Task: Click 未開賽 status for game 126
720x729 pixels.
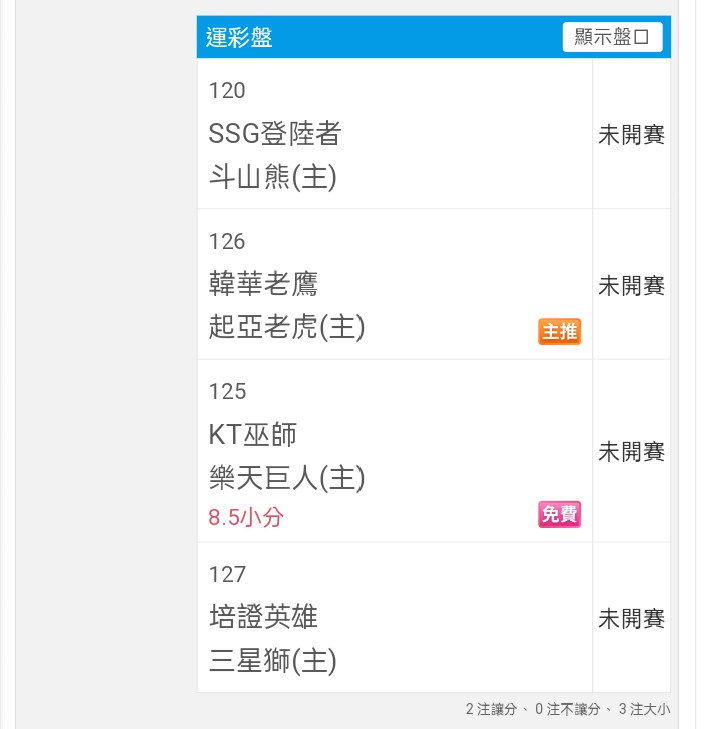Action: point(631,285)
